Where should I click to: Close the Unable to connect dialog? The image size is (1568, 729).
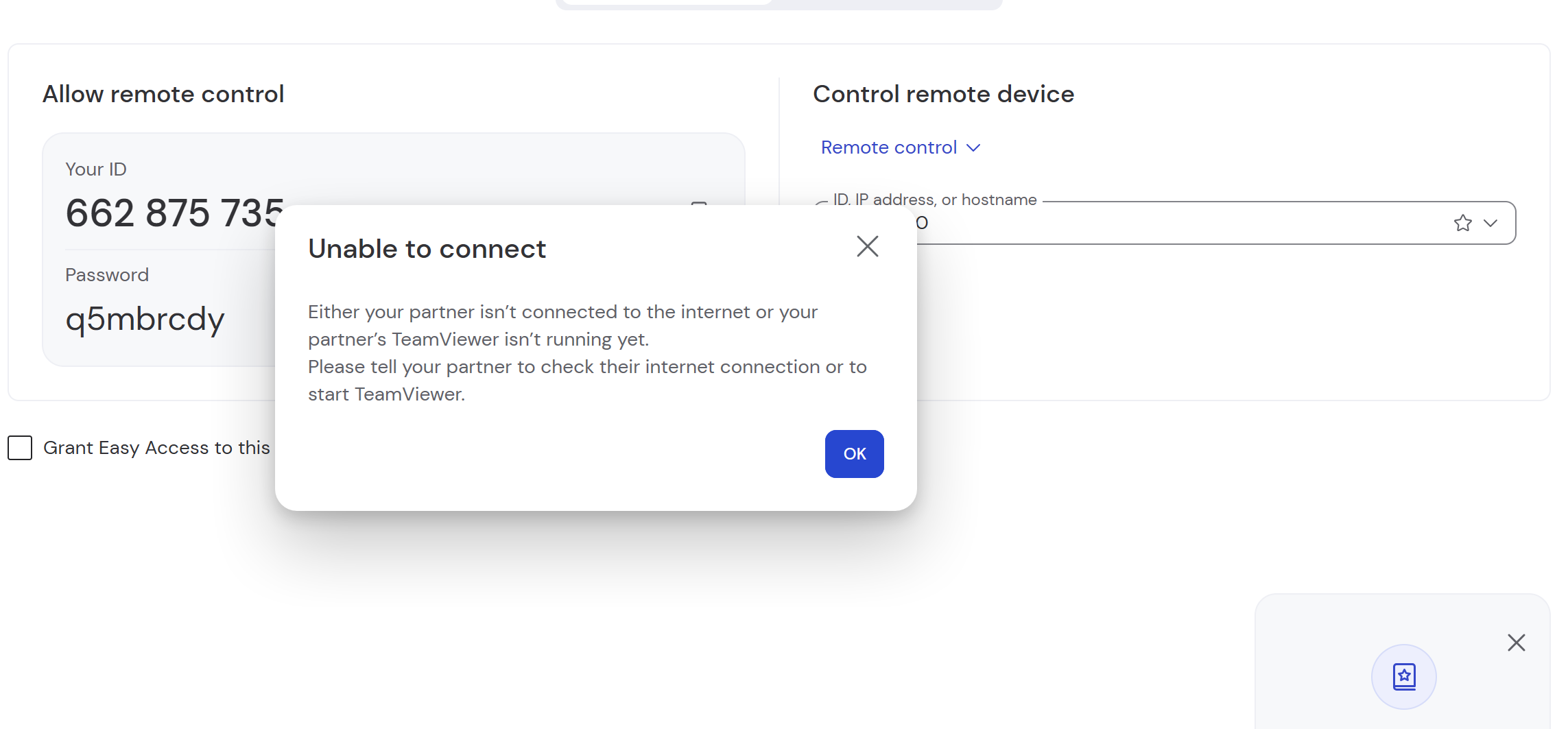(867, 246)
